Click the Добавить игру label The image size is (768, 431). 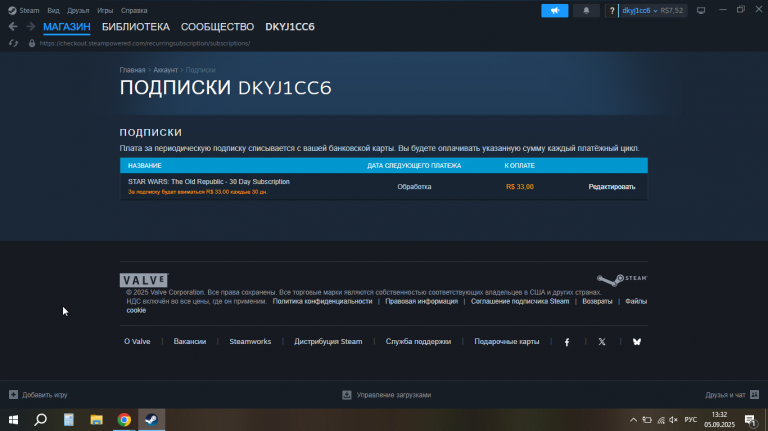(45, 395)
